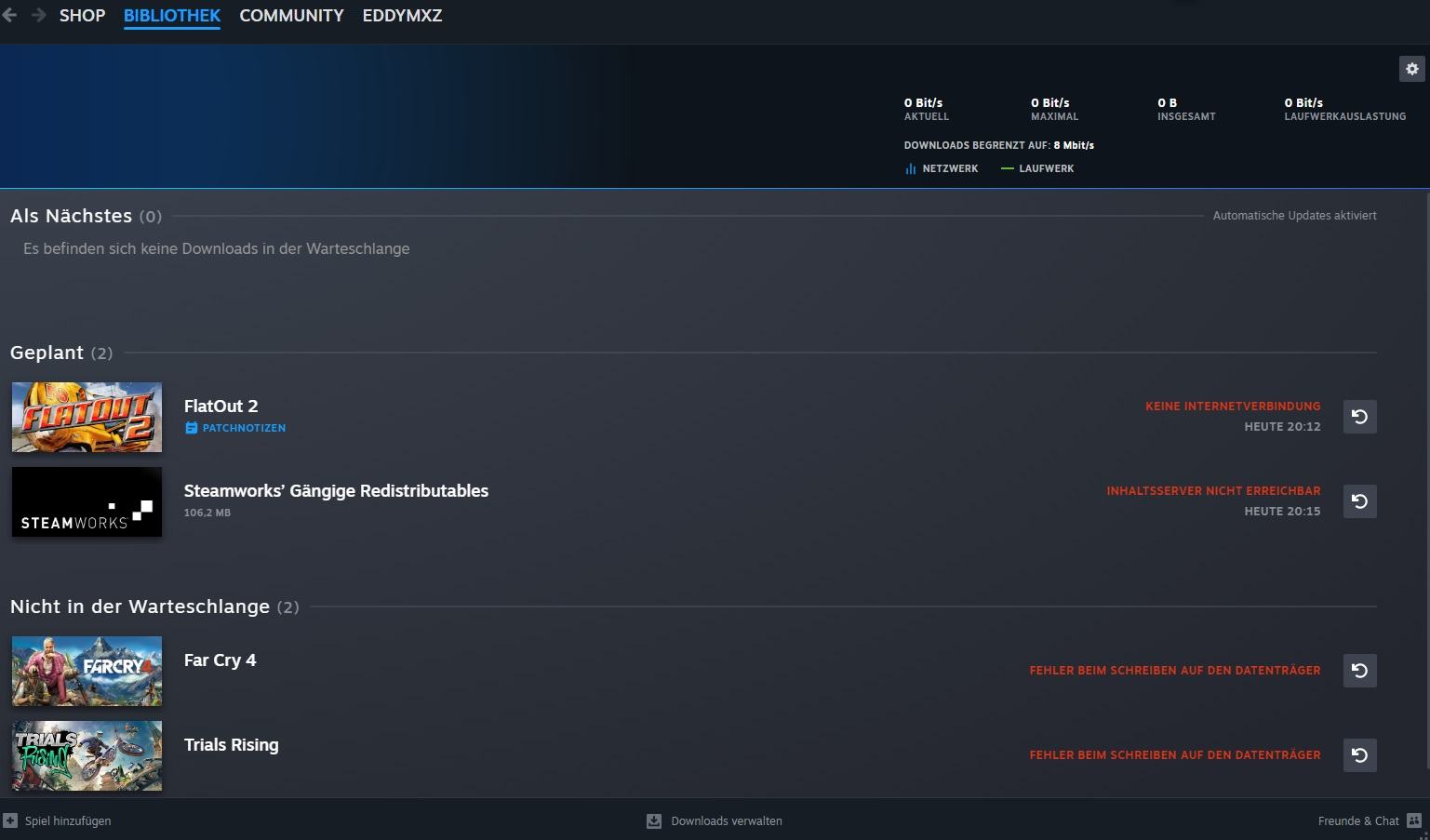Retry the FlatOut 2 download
This screenshot has height=840, width=1430.
(1359, 417)
